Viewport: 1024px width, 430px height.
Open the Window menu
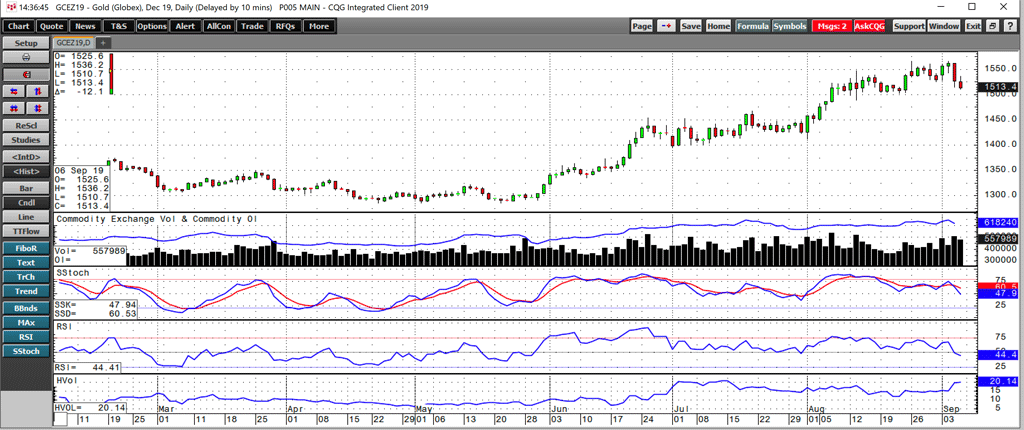(943, 26)
